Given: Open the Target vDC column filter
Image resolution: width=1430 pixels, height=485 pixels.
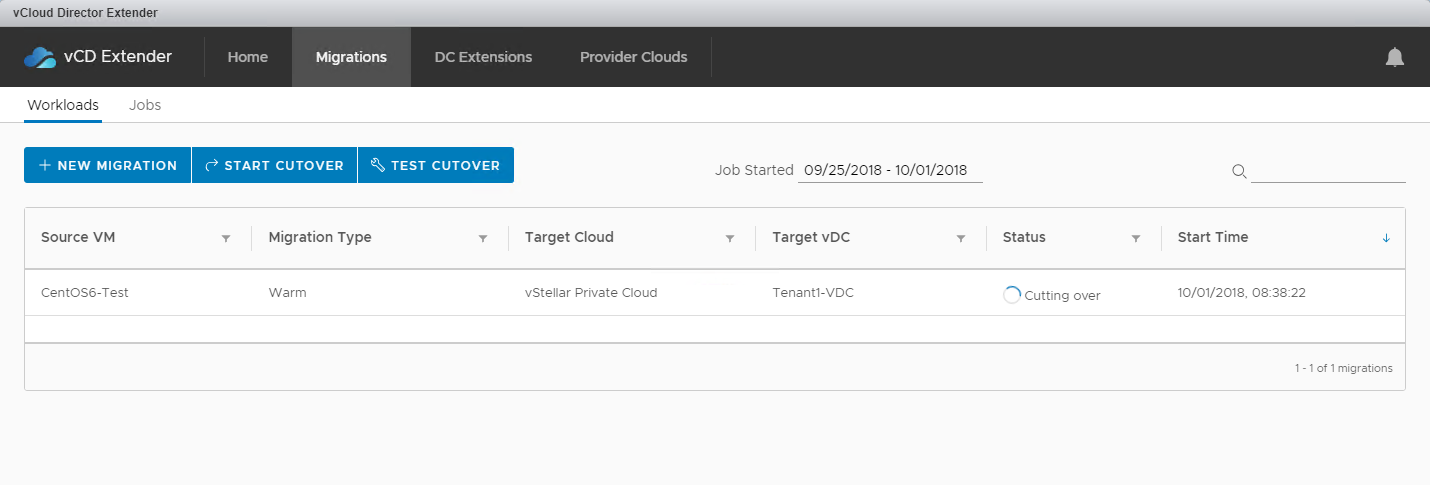Looking at the screenshot, I should pyautogui.click(x=961, y=238).
